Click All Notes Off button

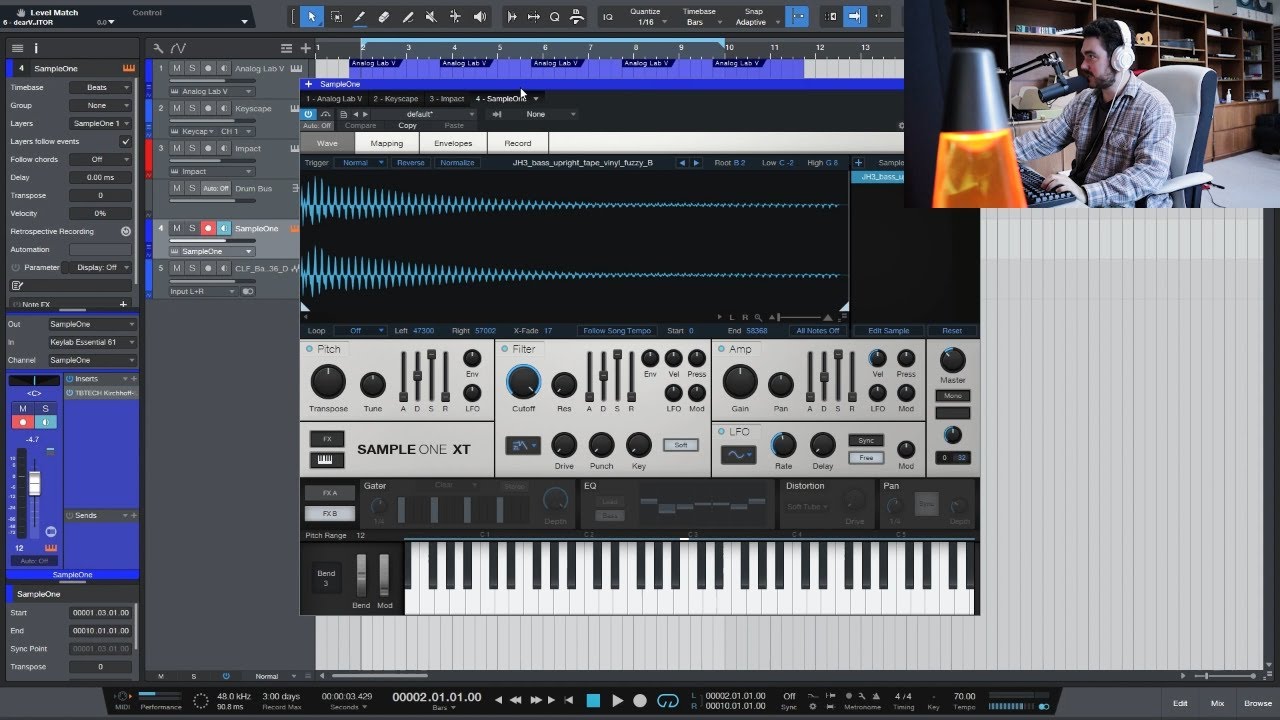coord(818,331)
